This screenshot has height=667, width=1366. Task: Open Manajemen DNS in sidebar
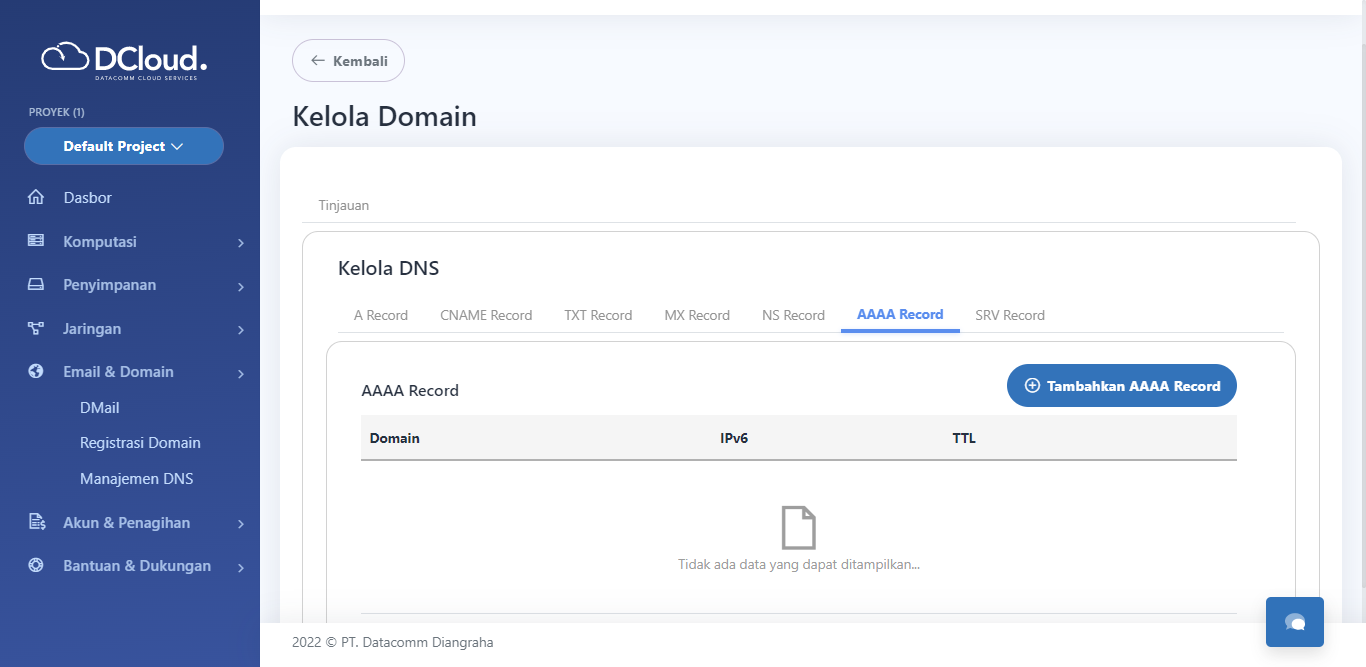pyautogui.click(x=136, y=479)
